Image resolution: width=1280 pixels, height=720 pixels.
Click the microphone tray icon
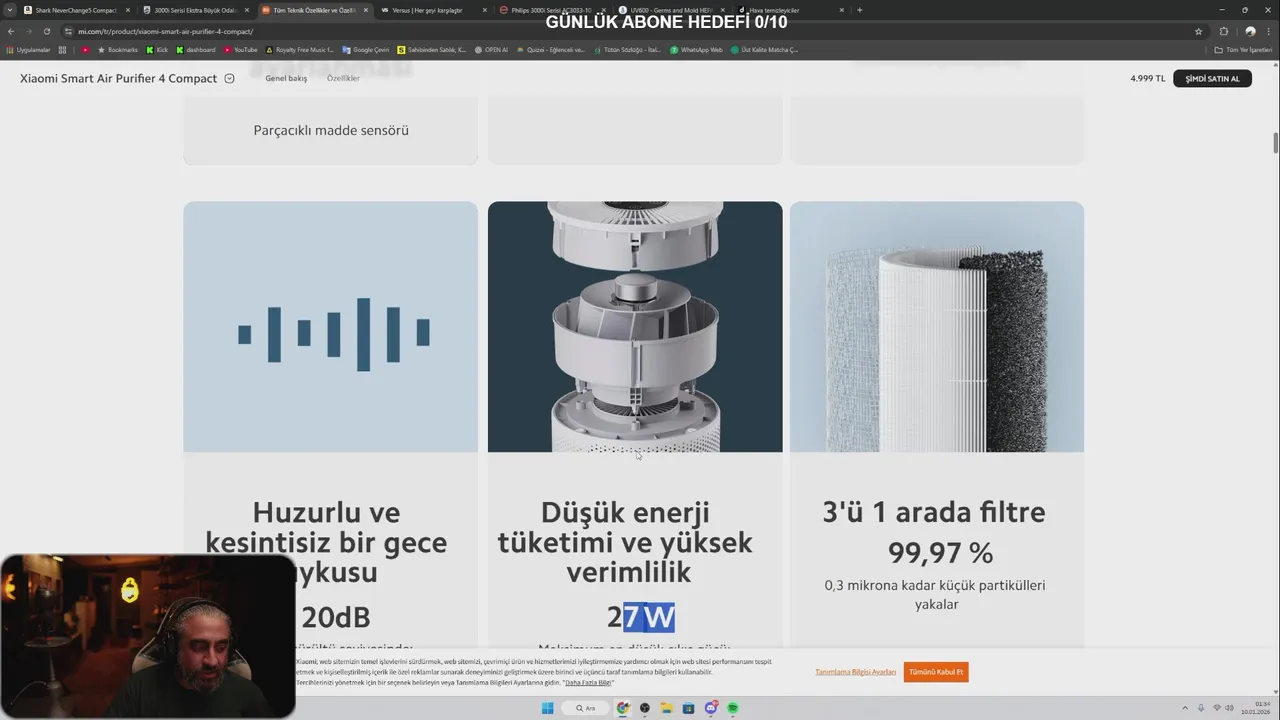(1201, 708)
